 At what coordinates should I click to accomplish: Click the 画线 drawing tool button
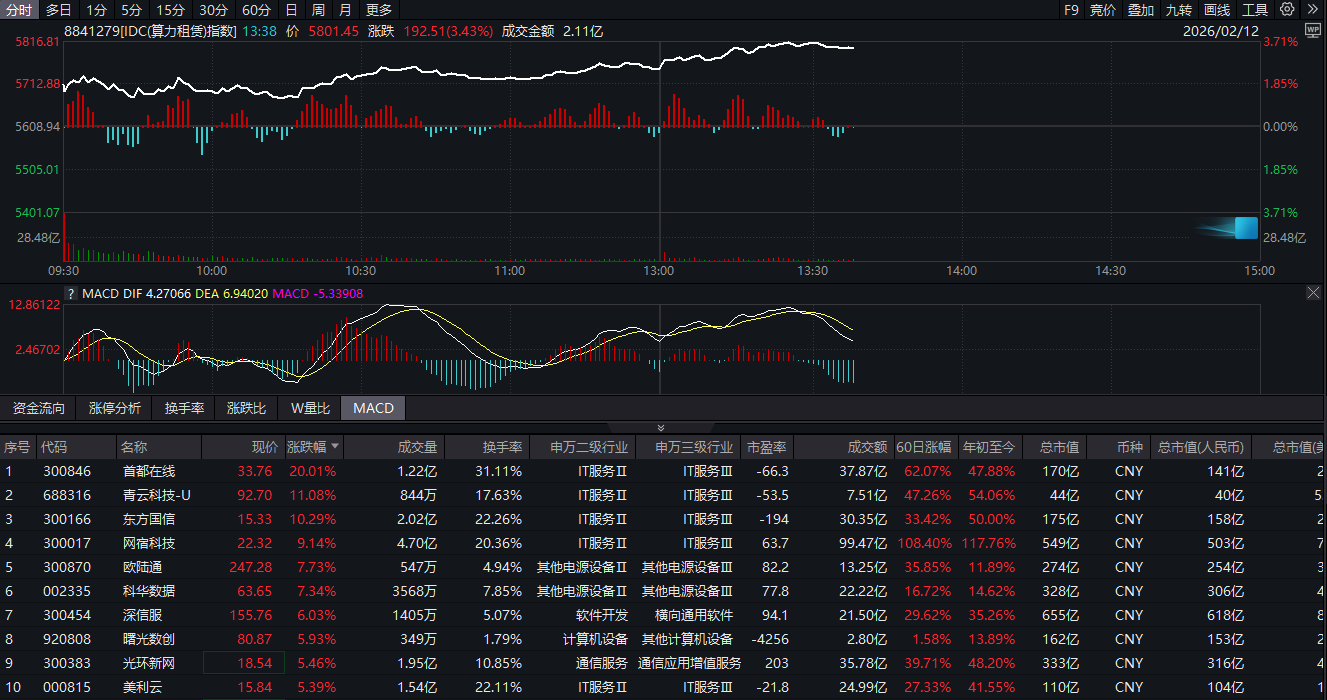coord(1217,10)
